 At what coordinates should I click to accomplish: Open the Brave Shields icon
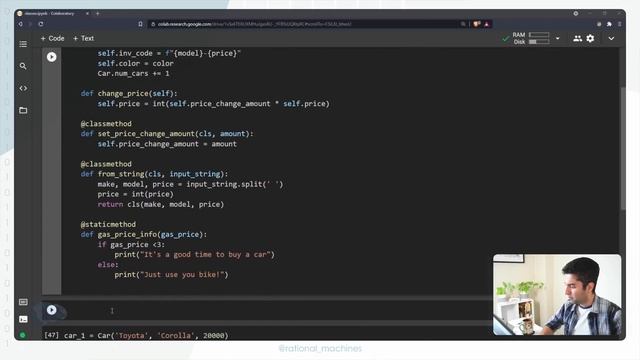(476, 24)
